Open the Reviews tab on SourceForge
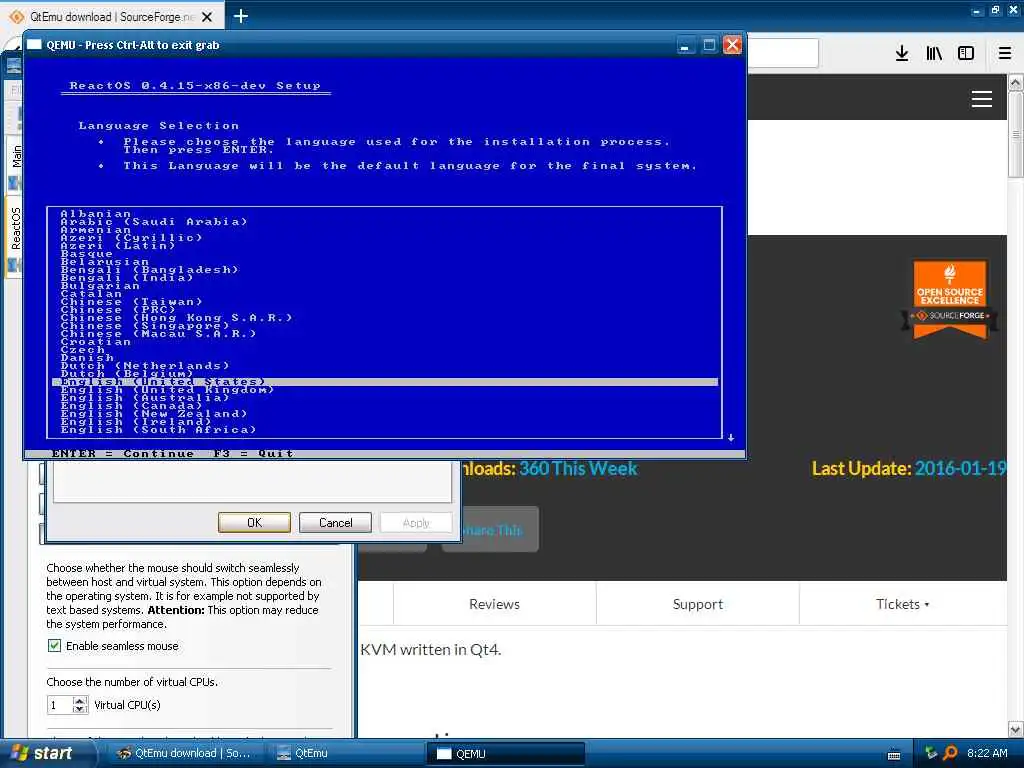The image size is (1024, 768). 494,604
